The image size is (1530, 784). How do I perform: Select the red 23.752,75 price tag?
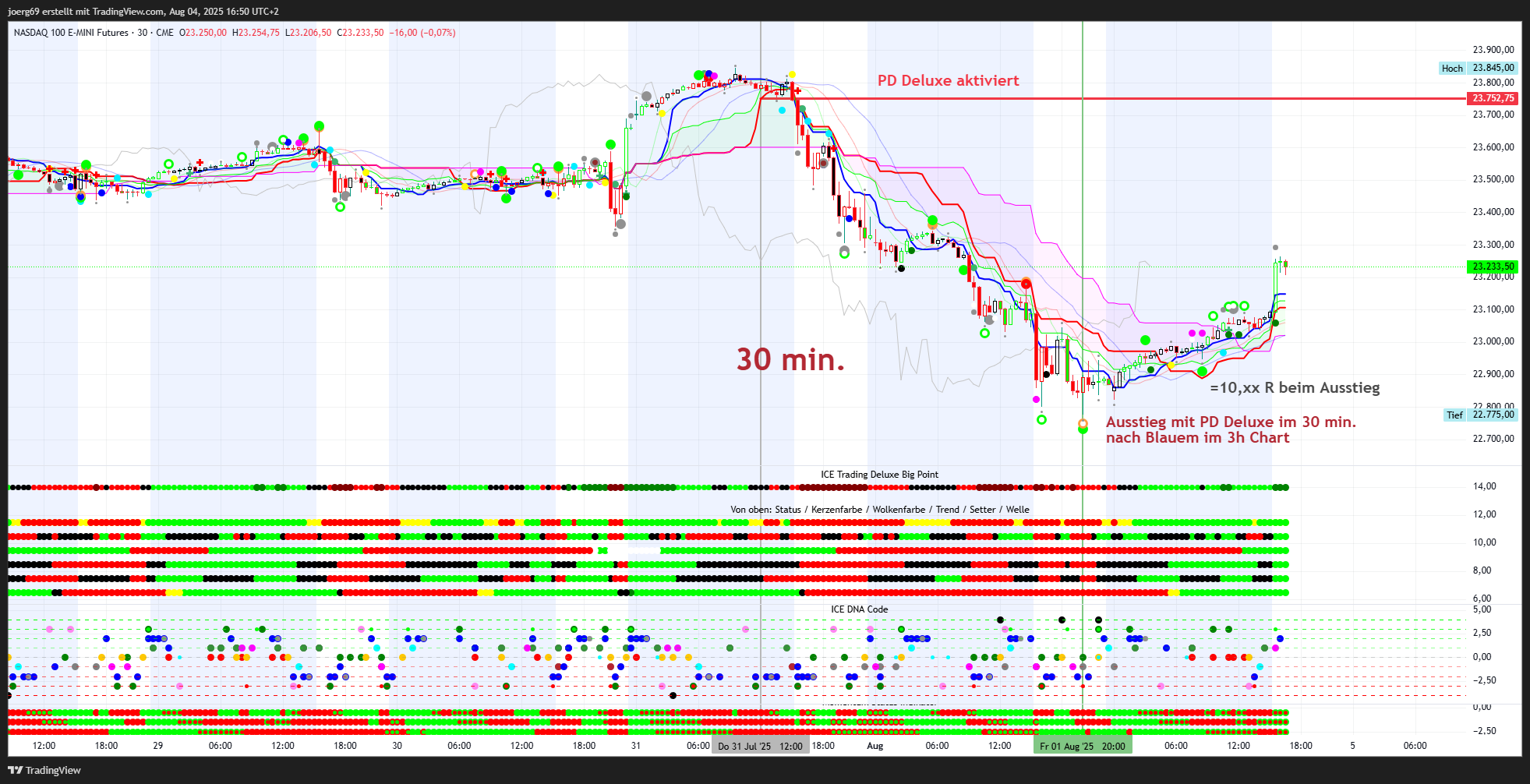(1493, 98)
